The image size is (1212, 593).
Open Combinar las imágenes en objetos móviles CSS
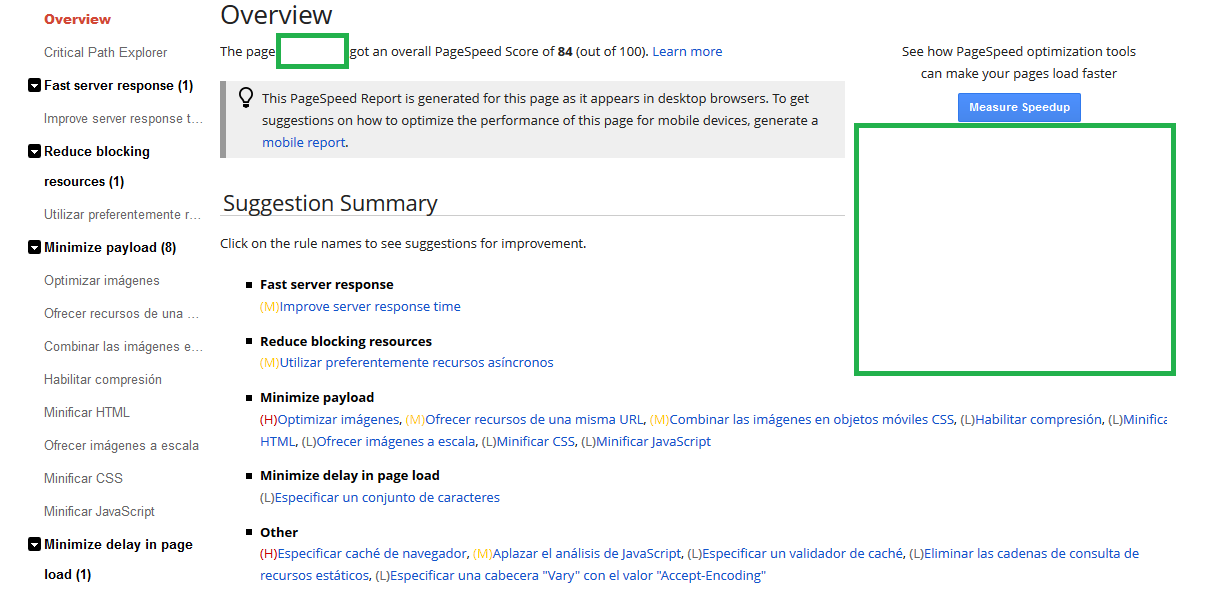pos(812,420)
